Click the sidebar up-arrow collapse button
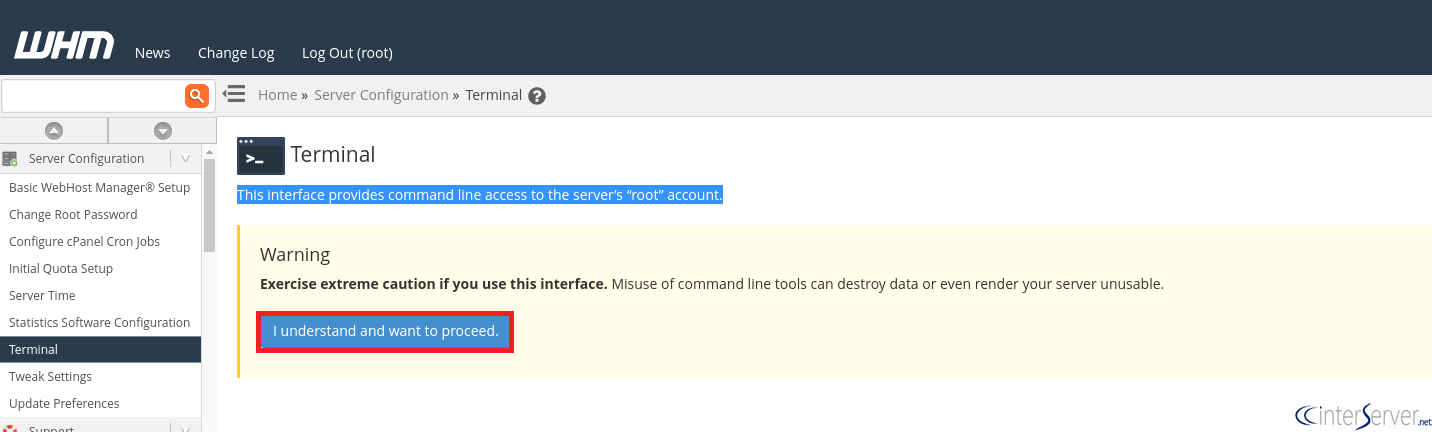The width and height of the screenshot is (1432, 432). (54, 130)
